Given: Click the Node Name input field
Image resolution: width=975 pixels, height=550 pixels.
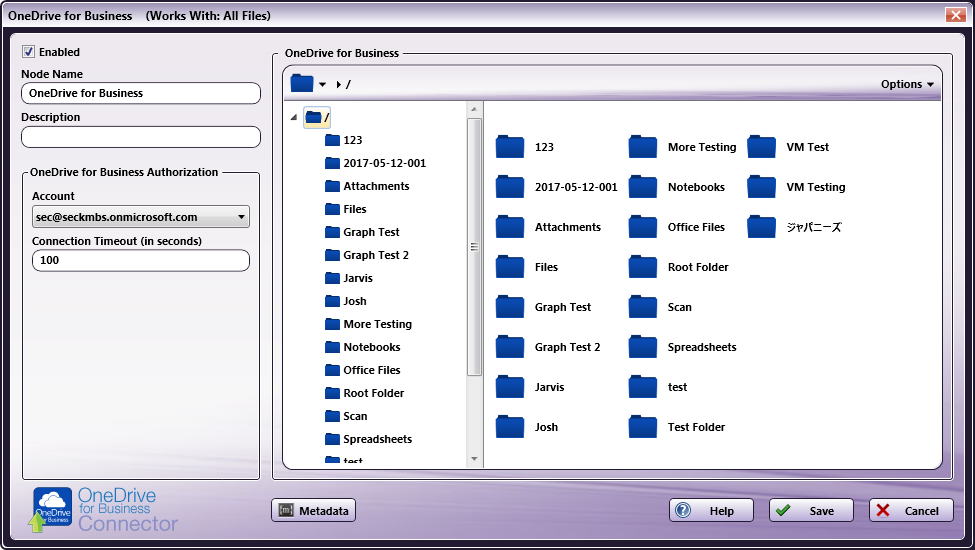Looking at the screenshot, I should point(141,93).
